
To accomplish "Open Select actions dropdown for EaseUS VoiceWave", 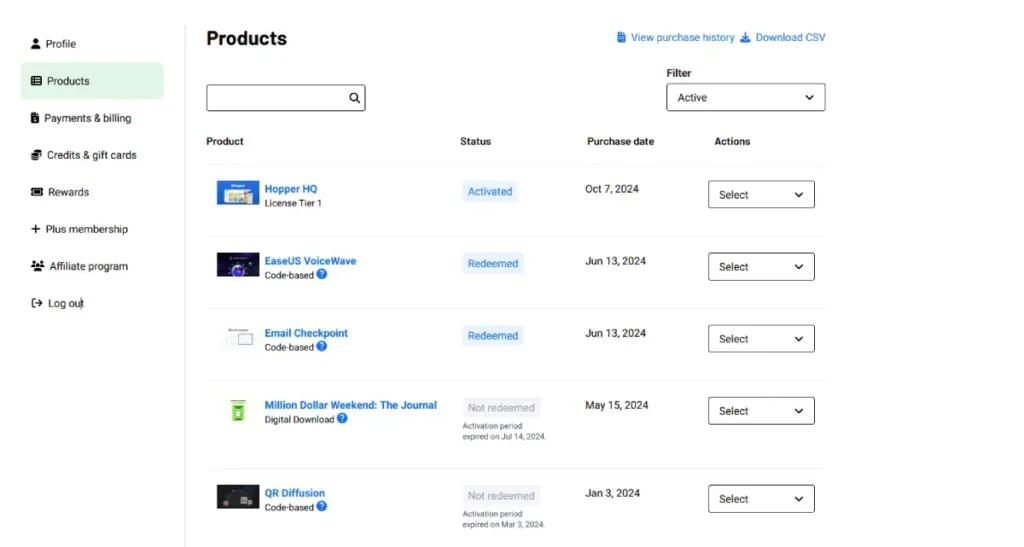I will click(761, 266).
